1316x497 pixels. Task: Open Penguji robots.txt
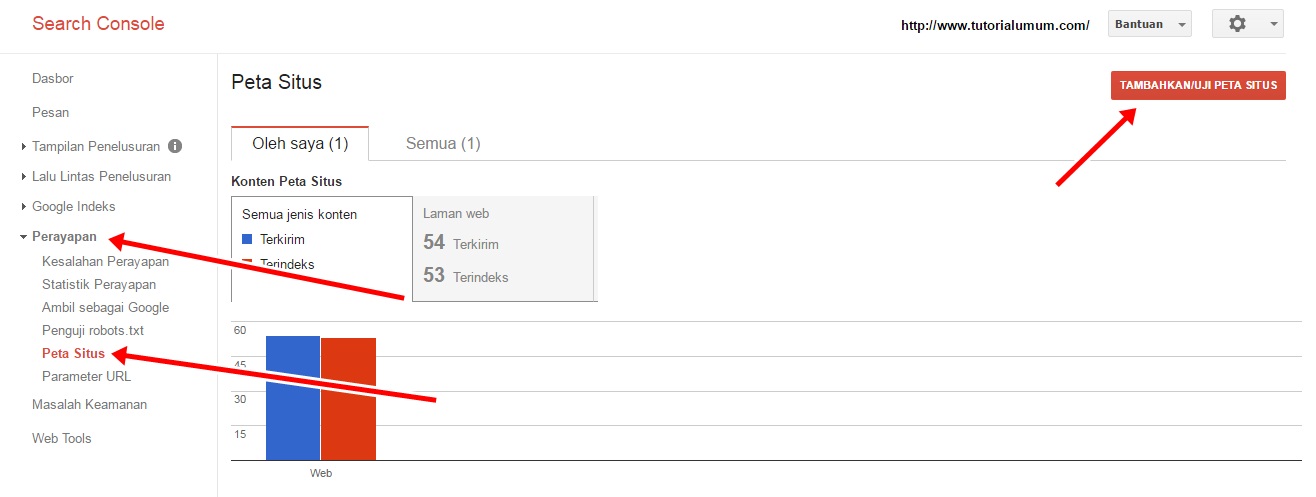point(93,331)
